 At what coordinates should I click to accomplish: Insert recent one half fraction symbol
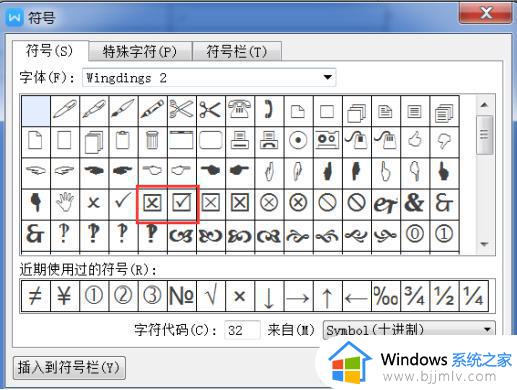(444, 296)
